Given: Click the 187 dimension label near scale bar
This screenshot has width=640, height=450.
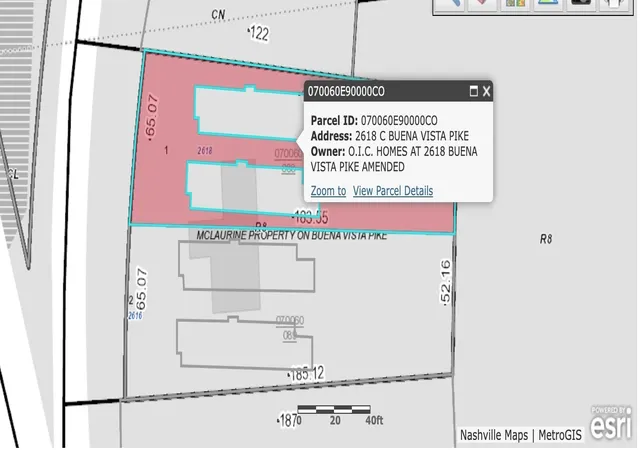Looking at the screenshot, I should [x=287, y=420].
